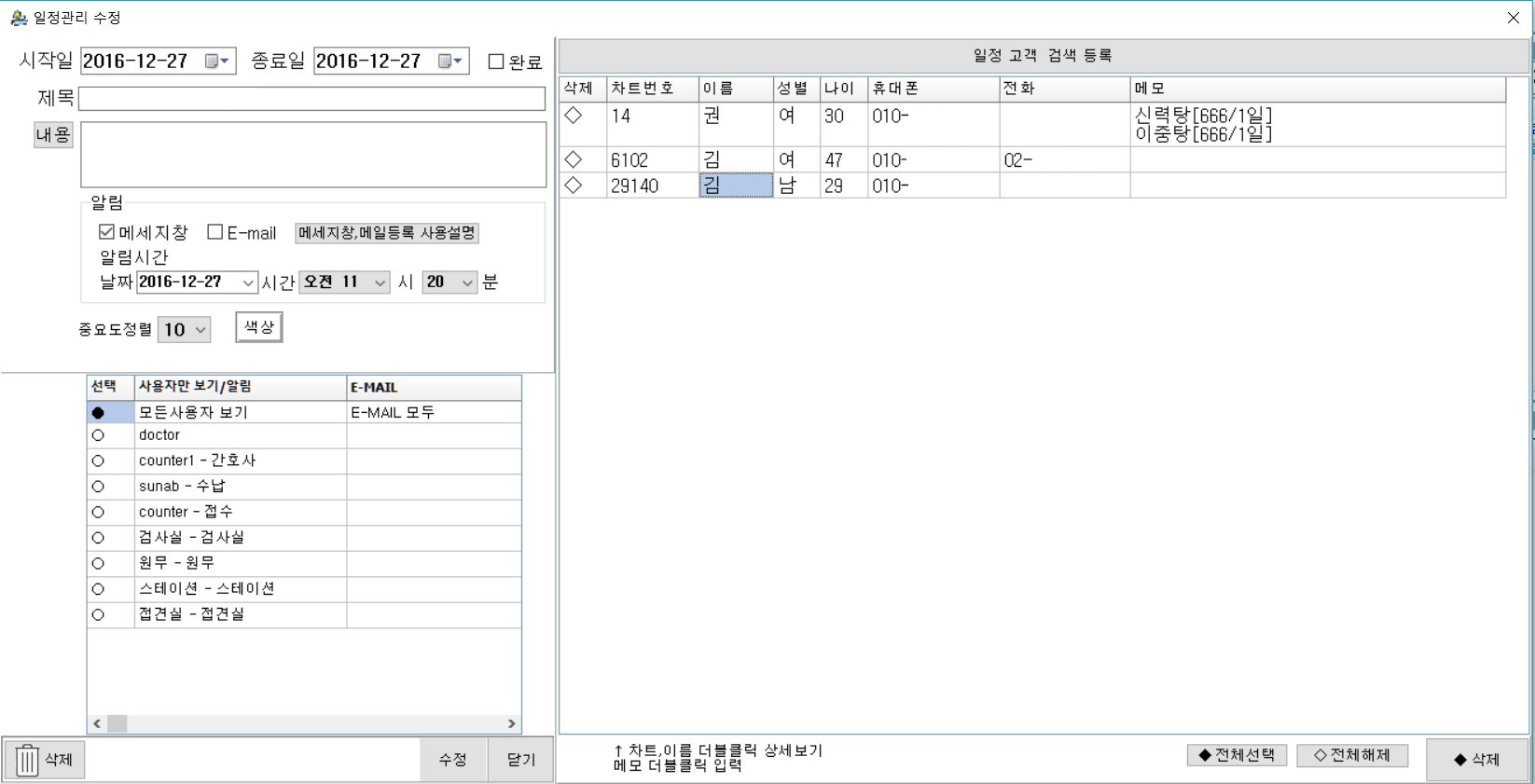Viewport: 1535px width, 784px height.
Task: Click delete diamond for chart 14 row
Action: (574, 116)
